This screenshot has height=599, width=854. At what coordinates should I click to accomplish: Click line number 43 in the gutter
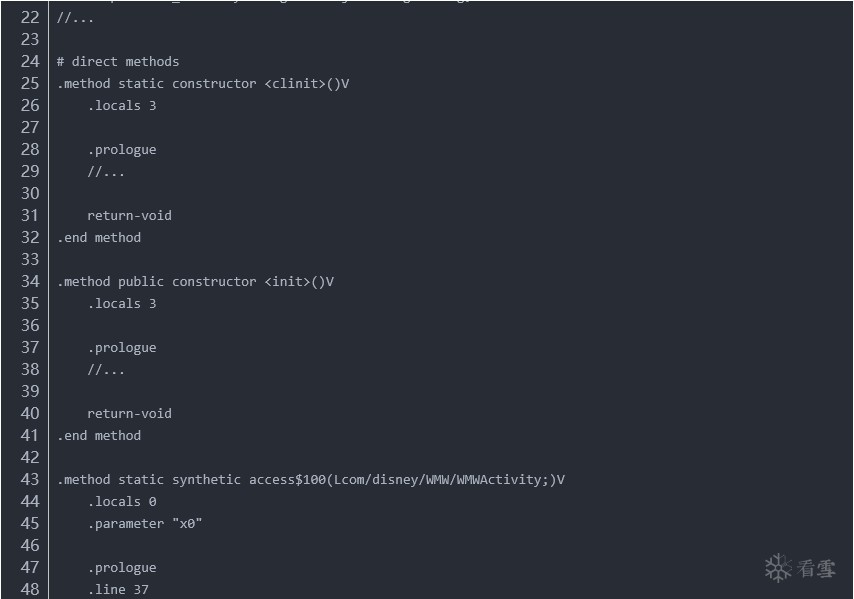point(29,479)
